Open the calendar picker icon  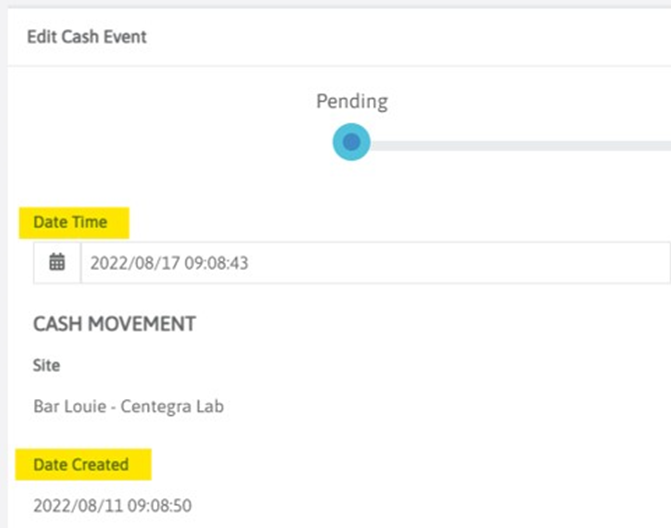[57, 263]
